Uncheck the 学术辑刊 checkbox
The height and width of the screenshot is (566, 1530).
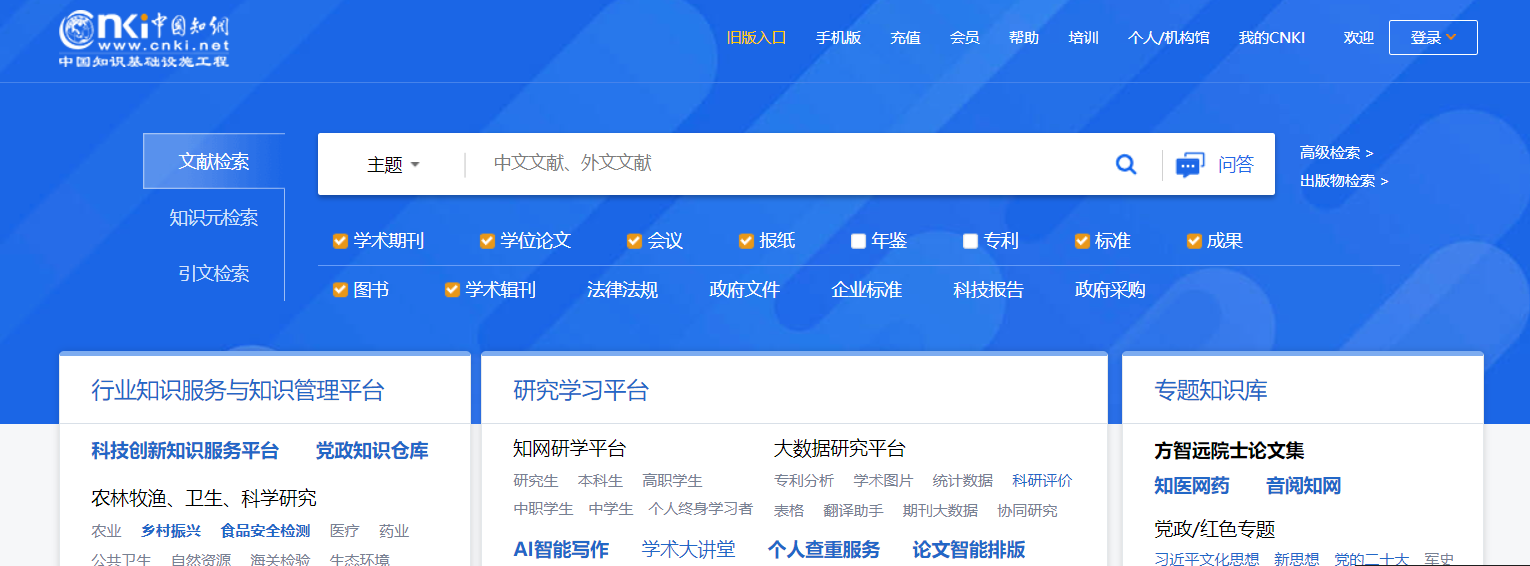tap(452, 290)
